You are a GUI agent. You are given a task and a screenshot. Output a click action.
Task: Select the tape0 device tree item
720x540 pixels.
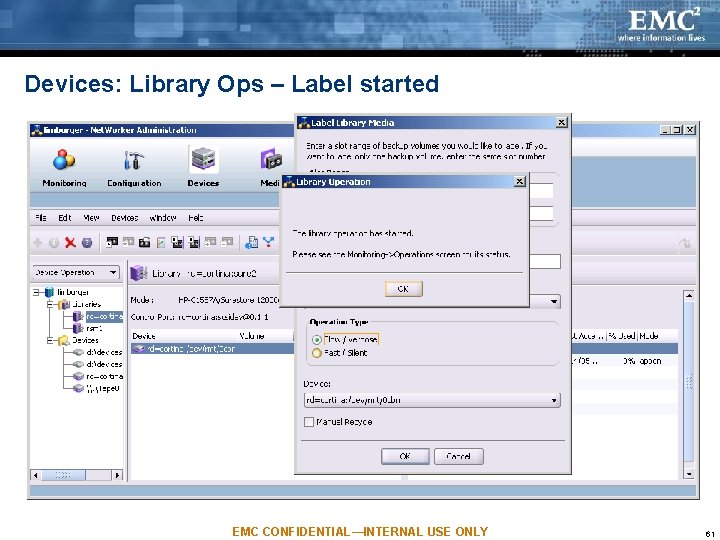click(x=103, y=388)
